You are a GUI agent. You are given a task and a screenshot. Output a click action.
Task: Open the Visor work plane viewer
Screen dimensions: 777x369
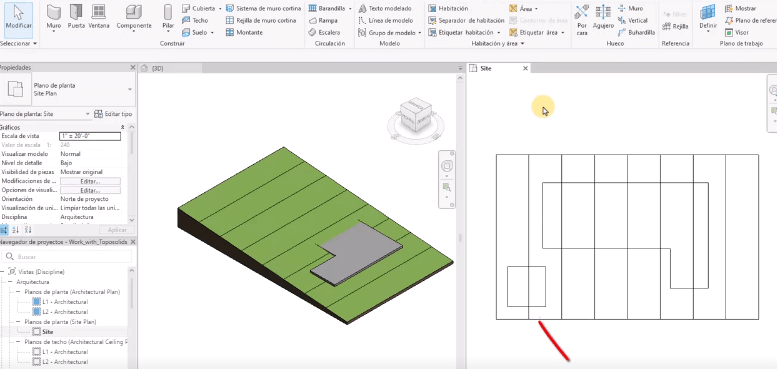pos(736,32)
